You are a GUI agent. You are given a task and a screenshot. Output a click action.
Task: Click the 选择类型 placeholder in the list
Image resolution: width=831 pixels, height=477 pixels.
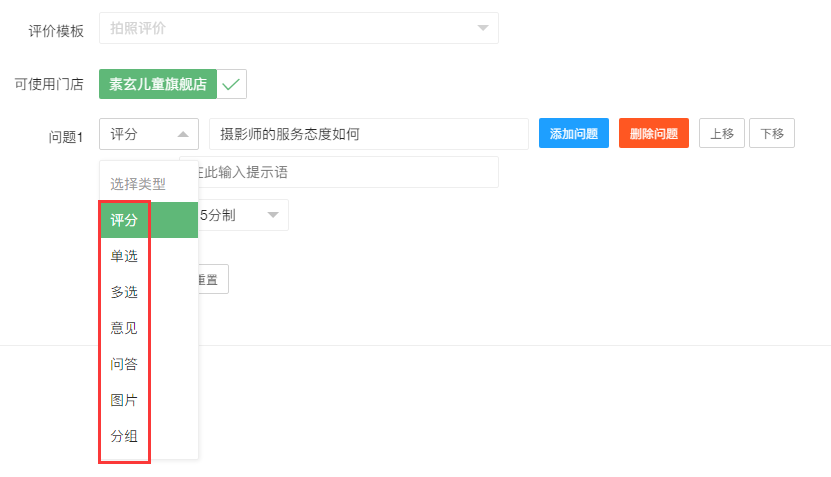pos(138,184)
